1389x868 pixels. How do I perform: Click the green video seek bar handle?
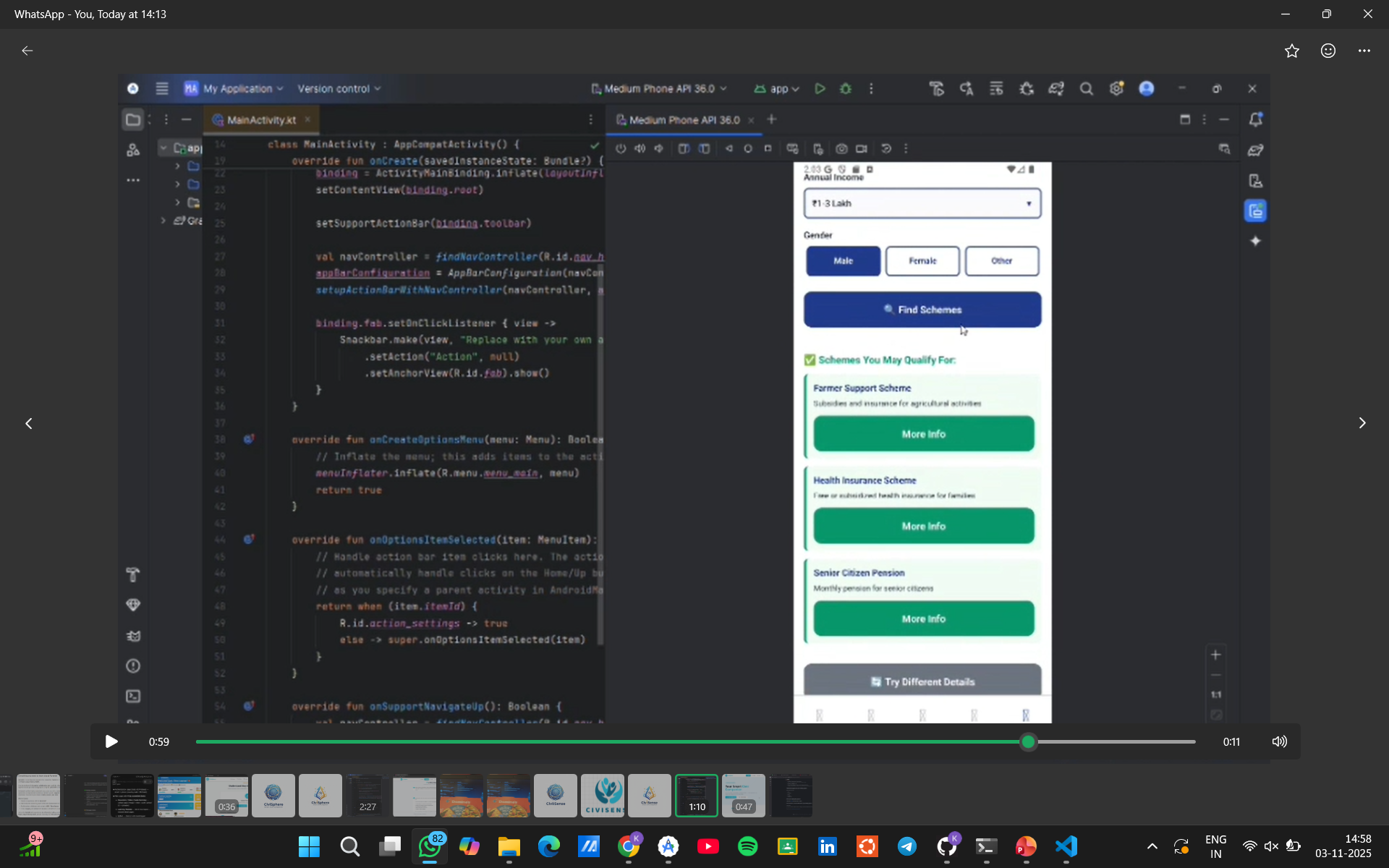(x=1028, y=741)
